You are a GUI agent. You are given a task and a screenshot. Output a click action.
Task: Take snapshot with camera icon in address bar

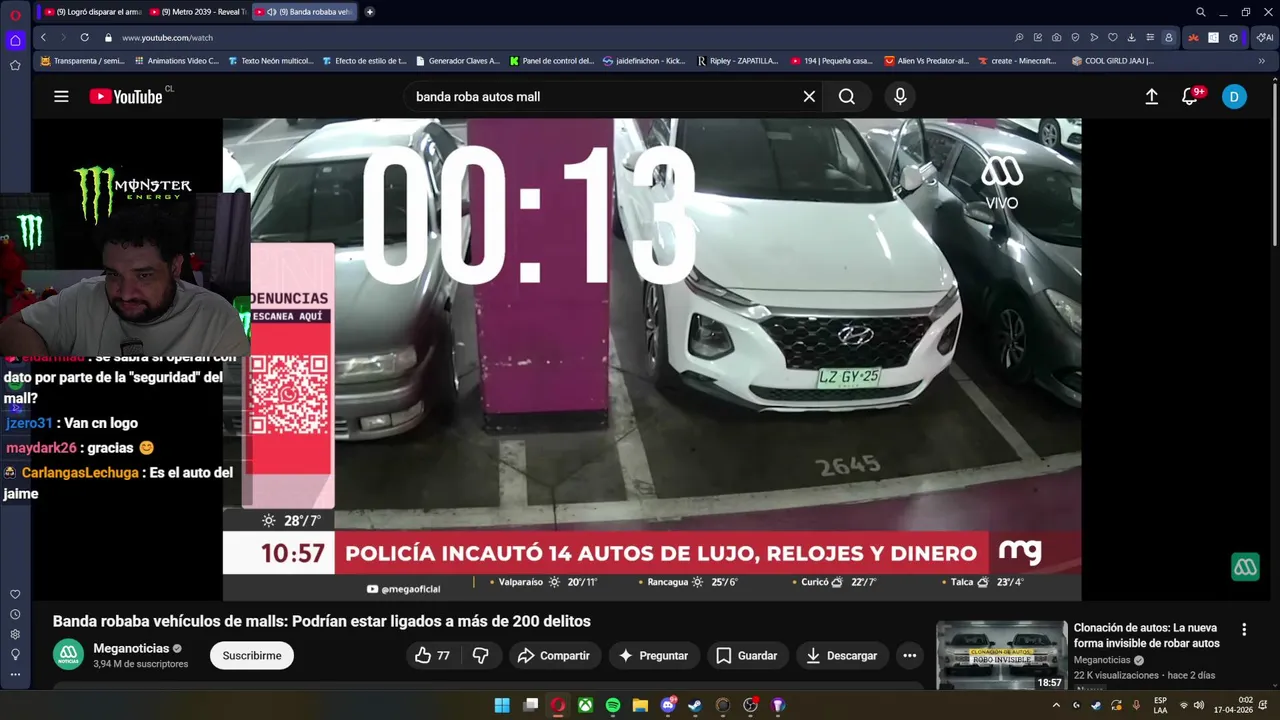(x=1057, y=37)
